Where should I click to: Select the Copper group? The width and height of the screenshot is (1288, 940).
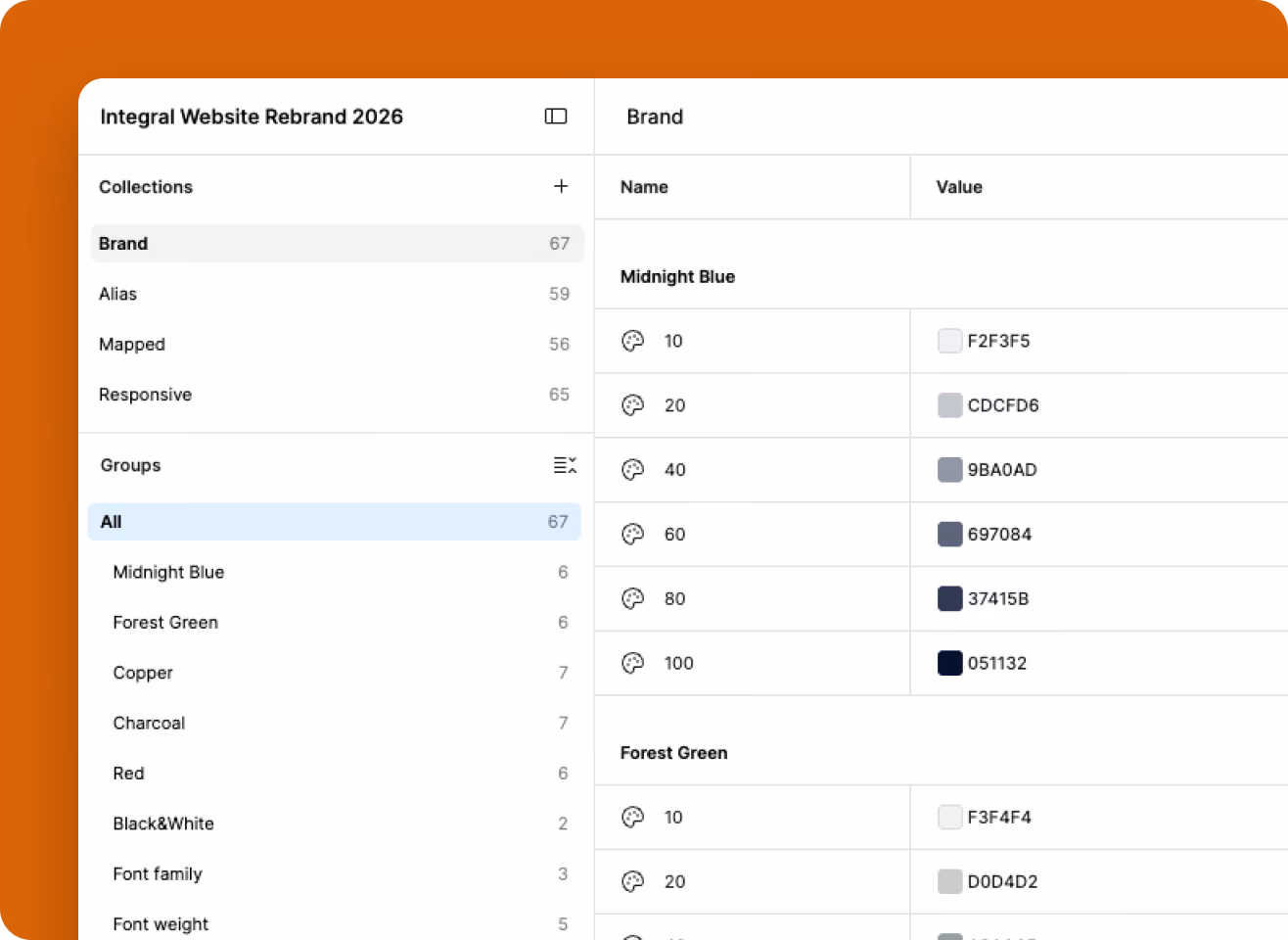[x=335, y=673]
